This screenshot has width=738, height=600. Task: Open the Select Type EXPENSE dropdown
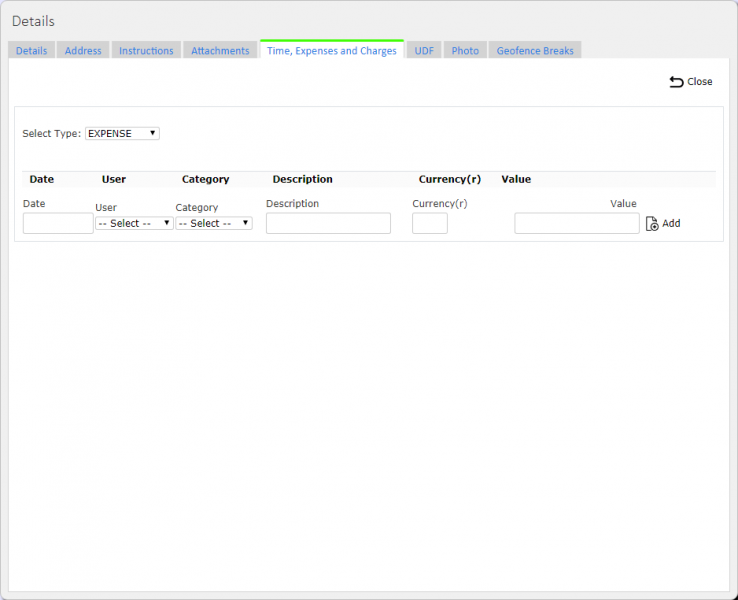click(x=122, y=134)
